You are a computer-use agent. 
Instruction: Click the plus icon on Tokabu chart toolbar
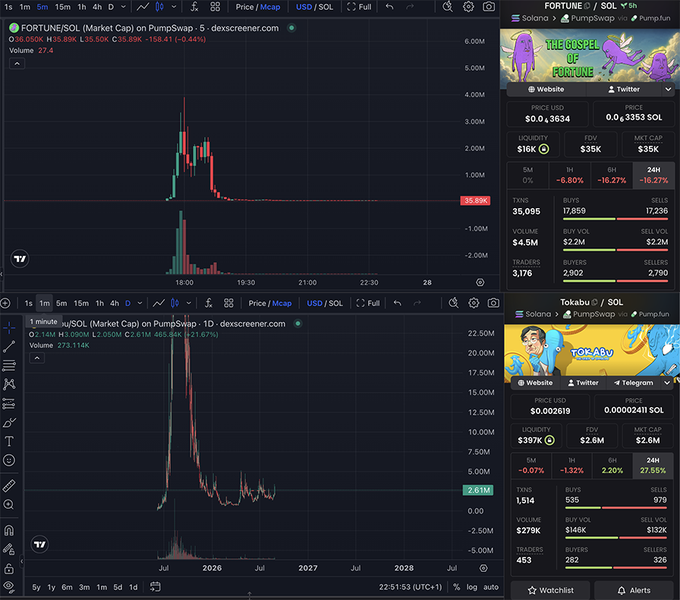click(5, 303)
